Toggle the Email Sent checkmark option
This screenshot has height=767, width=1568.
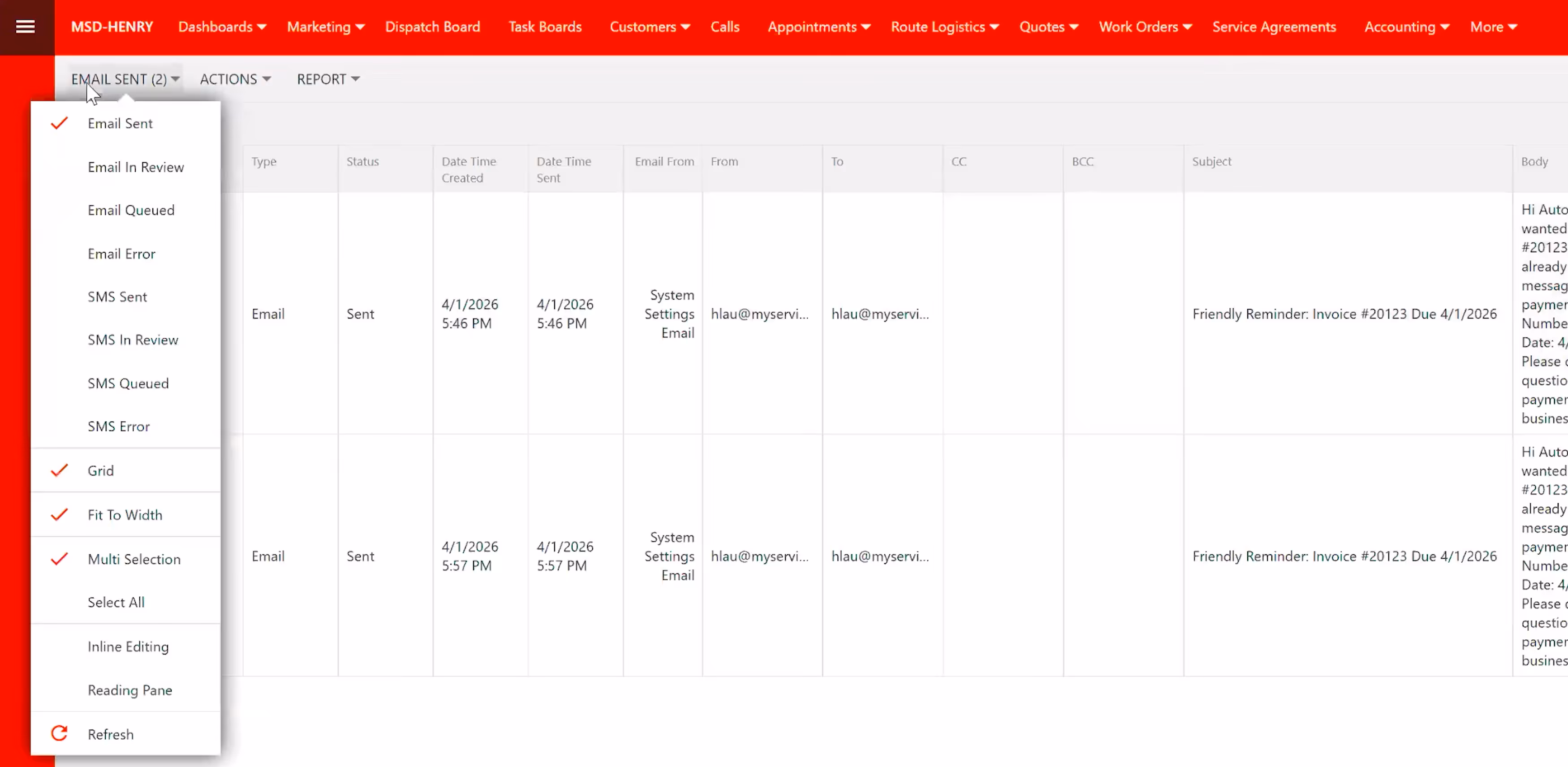pyautogui.click(x=120, y=124)
